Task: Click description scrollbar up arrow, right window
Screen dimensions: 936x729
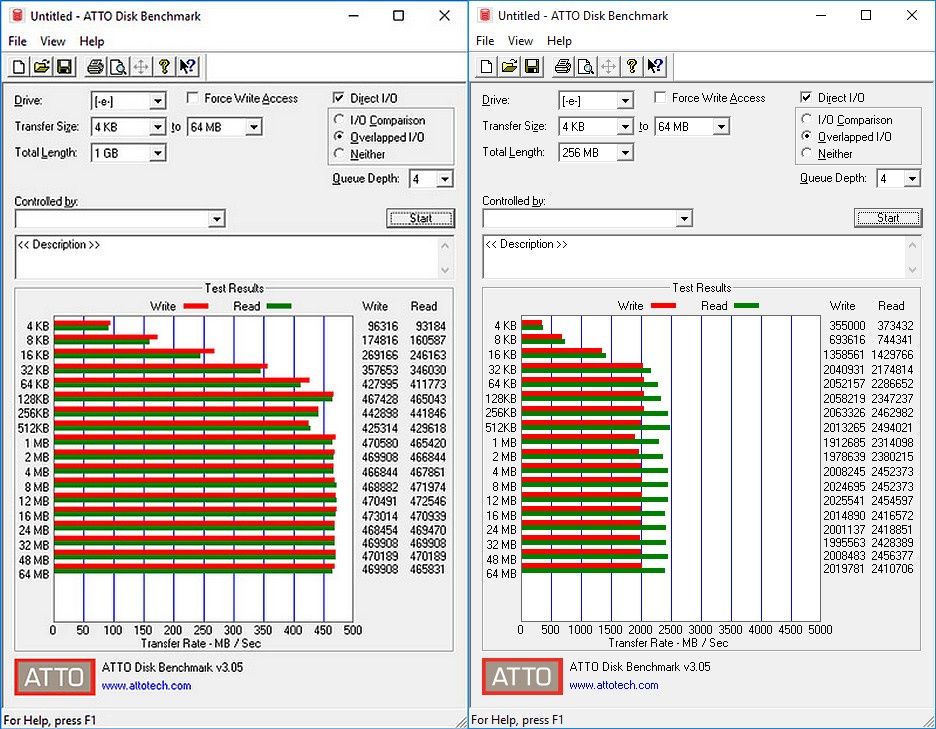Action: (x=913, y=244)
